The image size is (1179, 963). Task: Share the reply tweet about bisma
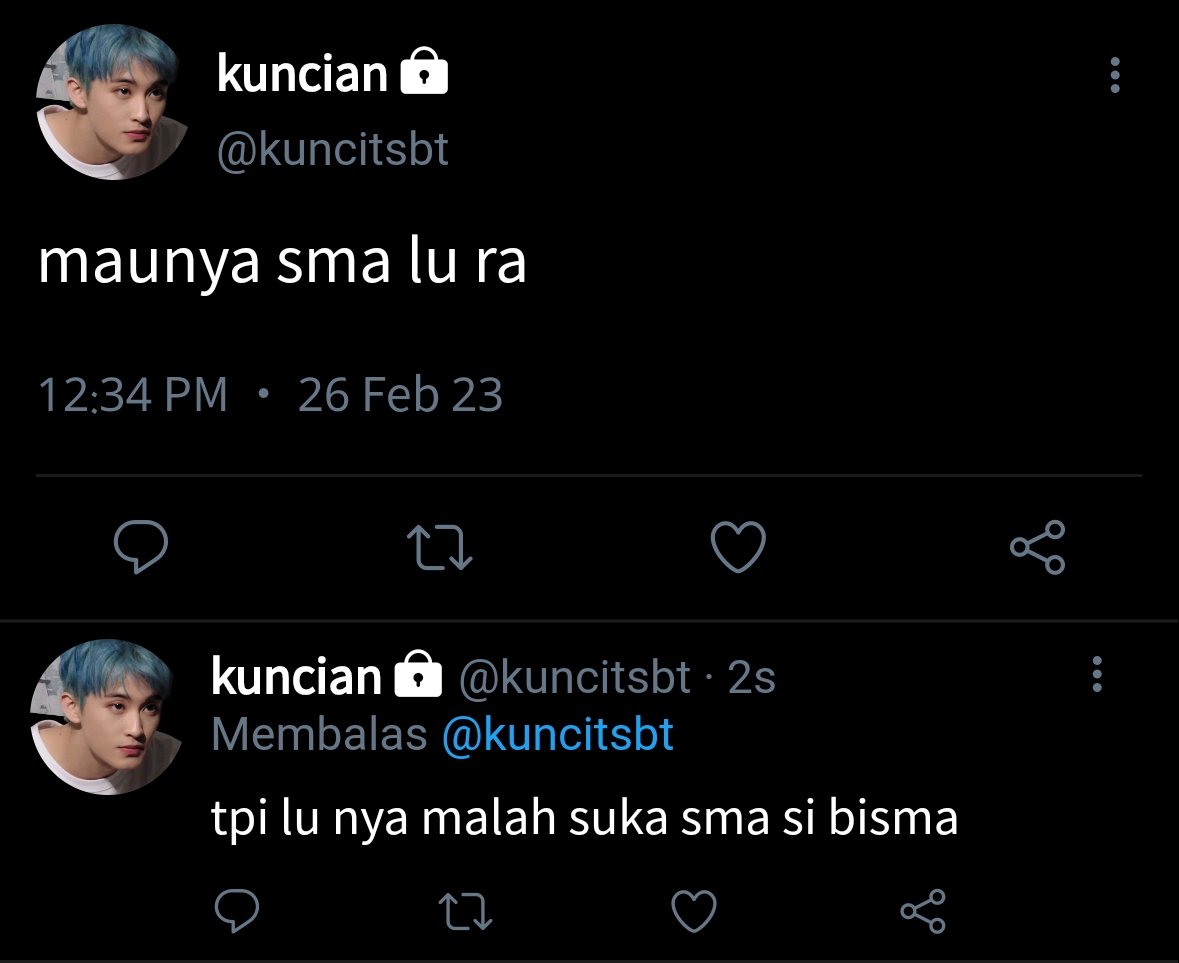click(x=923, y=911)
